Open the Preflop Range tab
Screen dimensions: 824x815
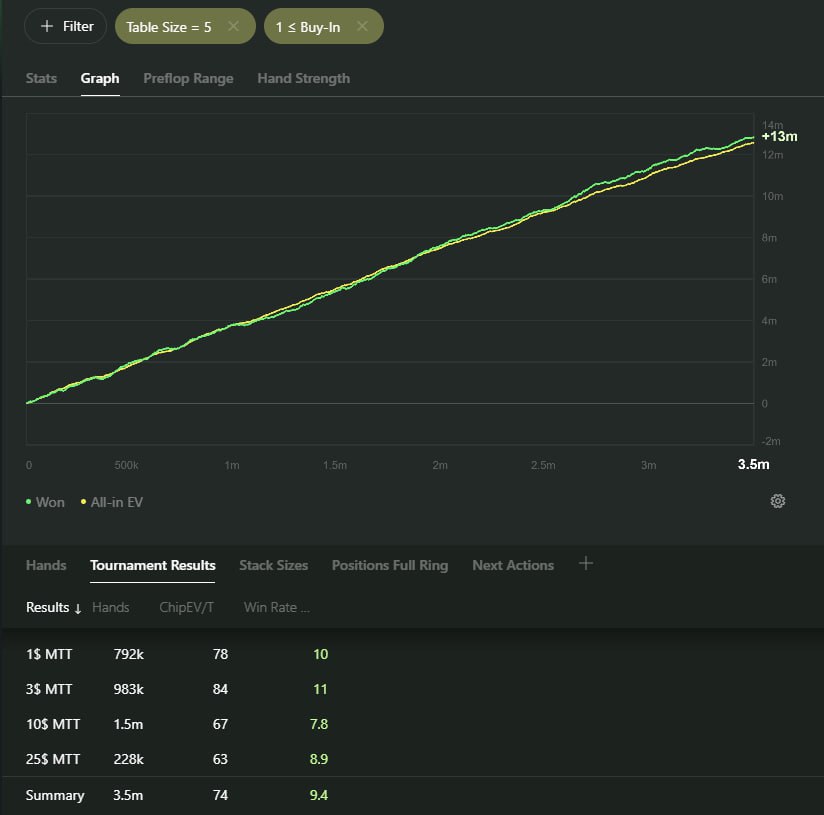point(188,78)
